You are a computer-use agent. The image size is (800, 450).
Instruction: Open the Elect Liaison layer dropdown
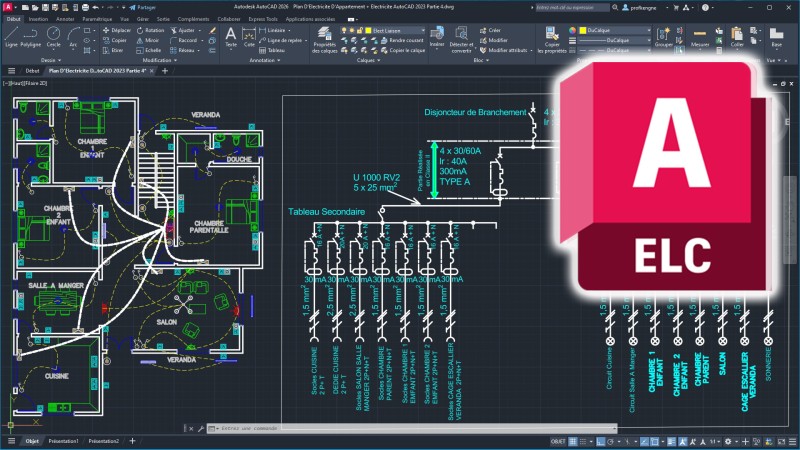[423, 31]
